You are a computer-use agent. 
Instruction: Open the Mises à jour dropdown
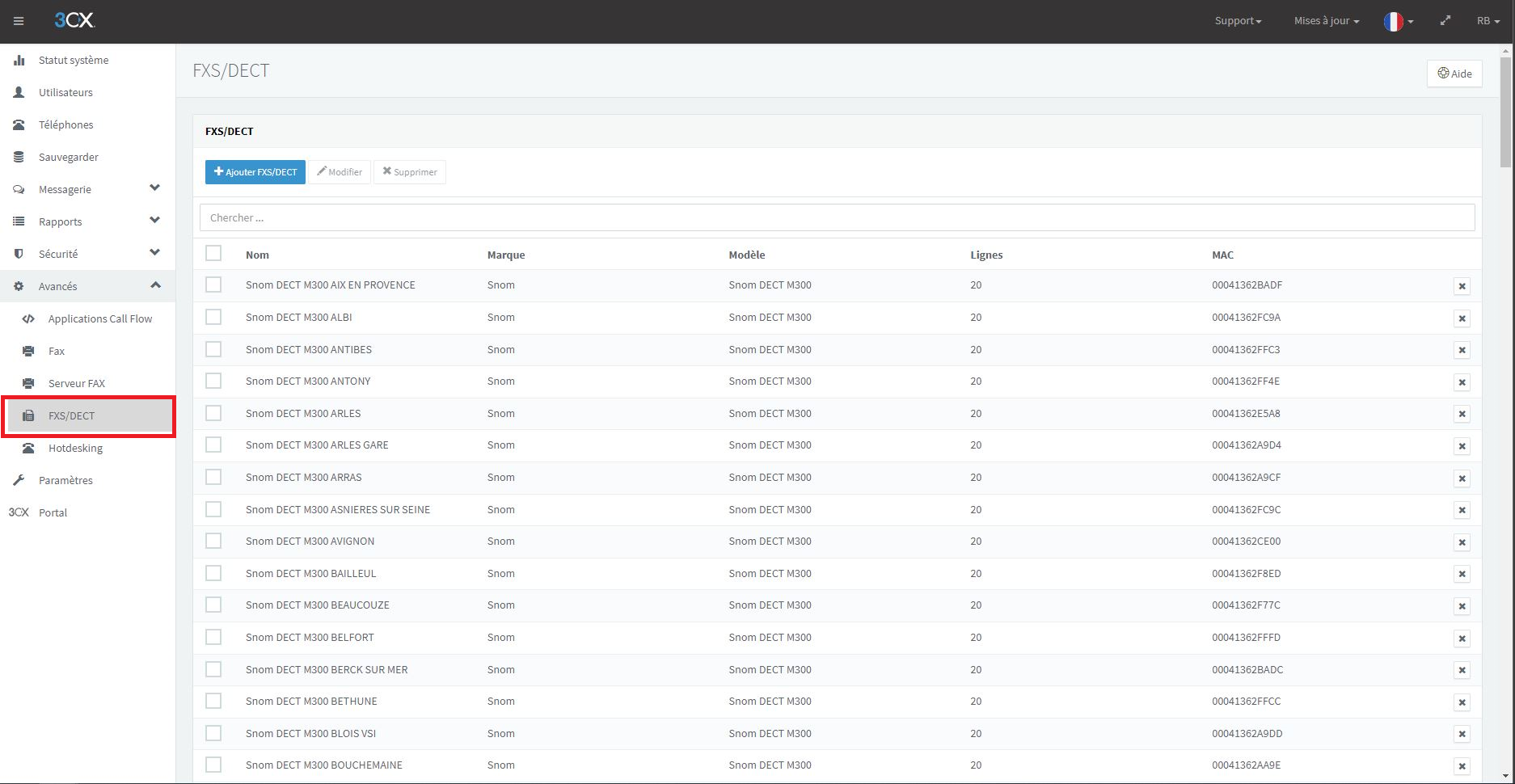click(1327, 21)
